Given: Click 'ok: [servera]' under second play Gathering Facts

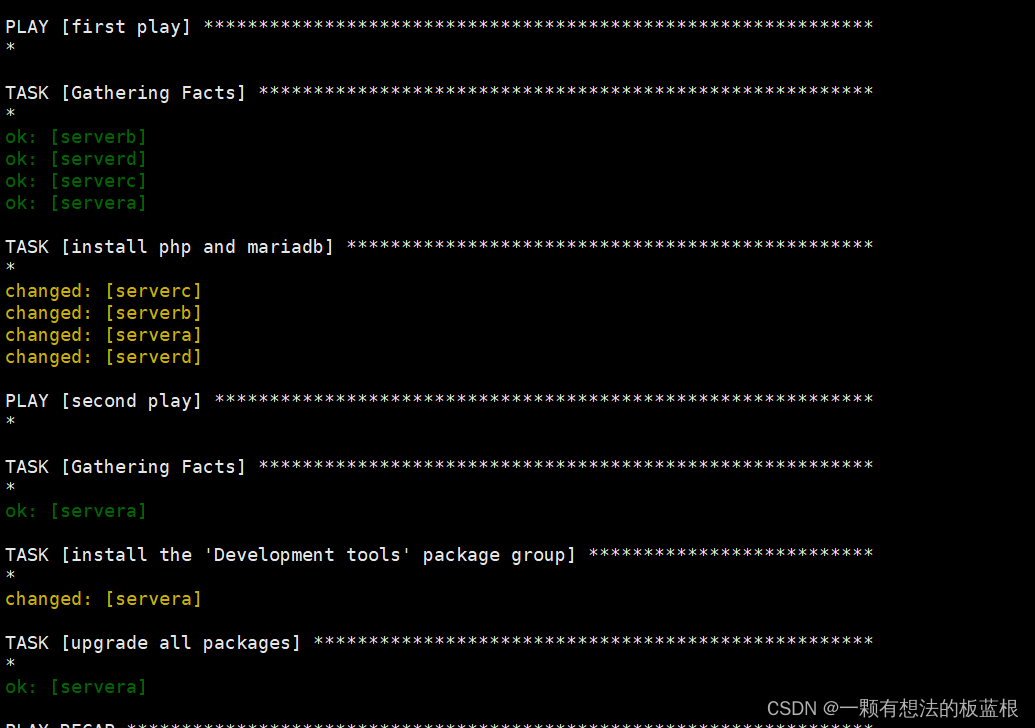Looking at the screenshot, I should click(76, 511).
